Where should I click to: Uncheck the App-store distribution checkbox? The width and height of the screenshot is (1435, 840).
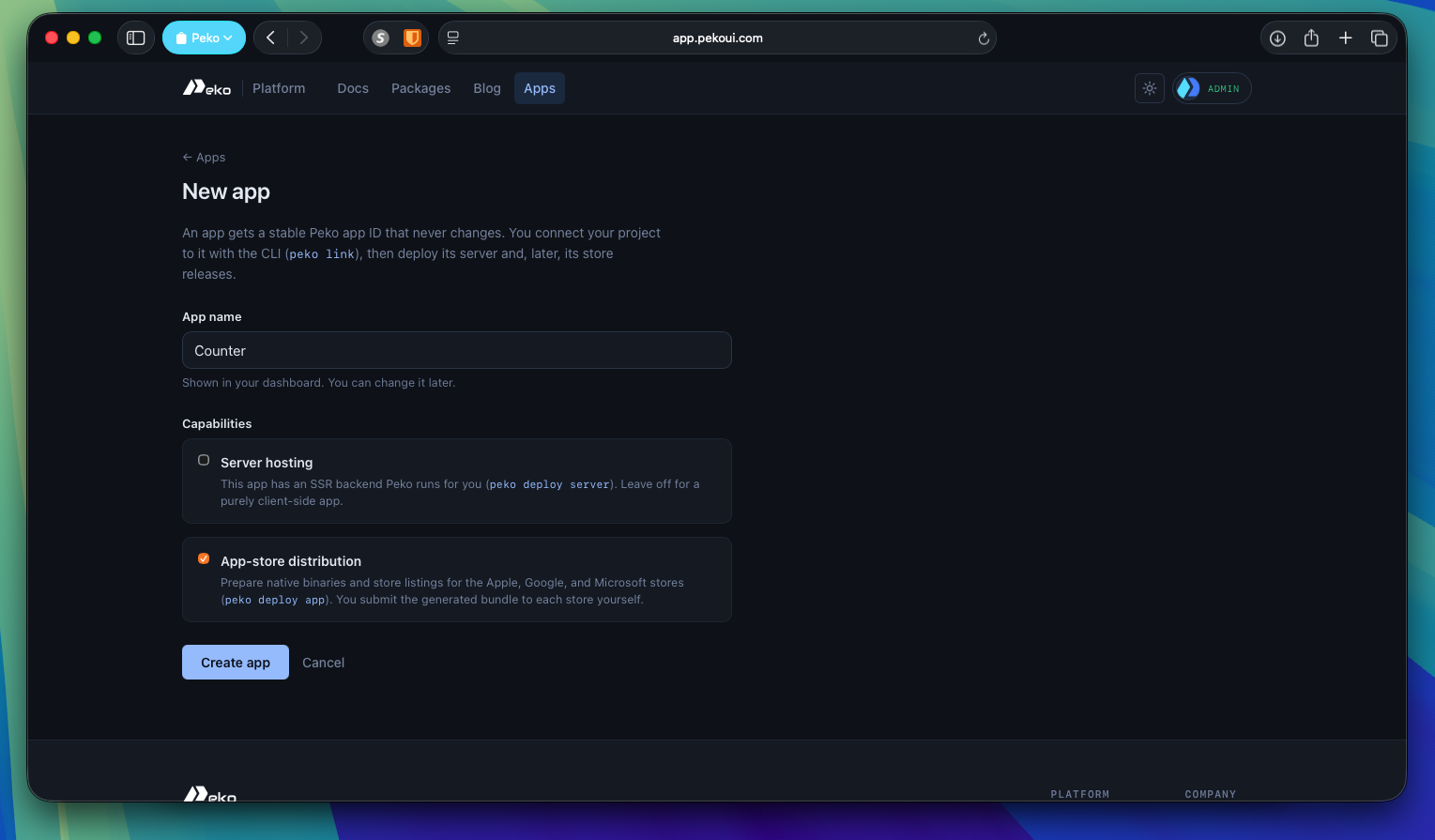pyautogui.click(x=204, y=558)
